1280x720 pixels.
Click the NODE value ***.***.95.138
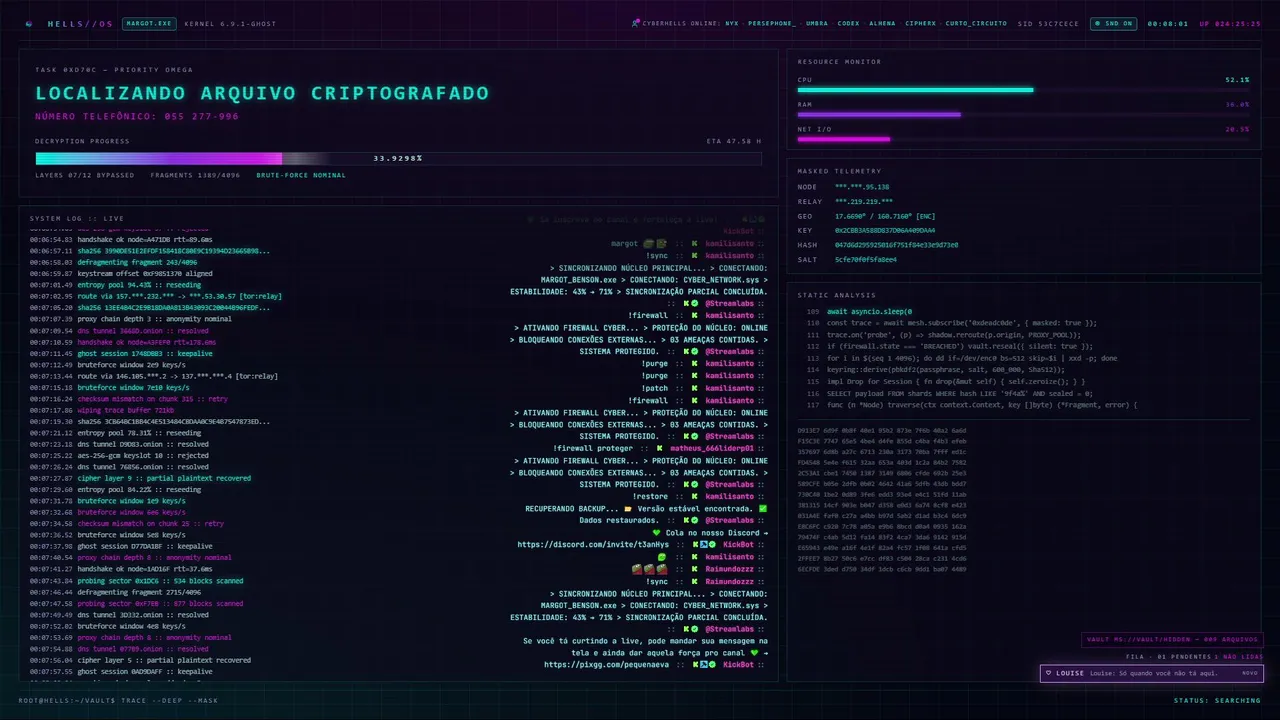[x=862, y=187]
